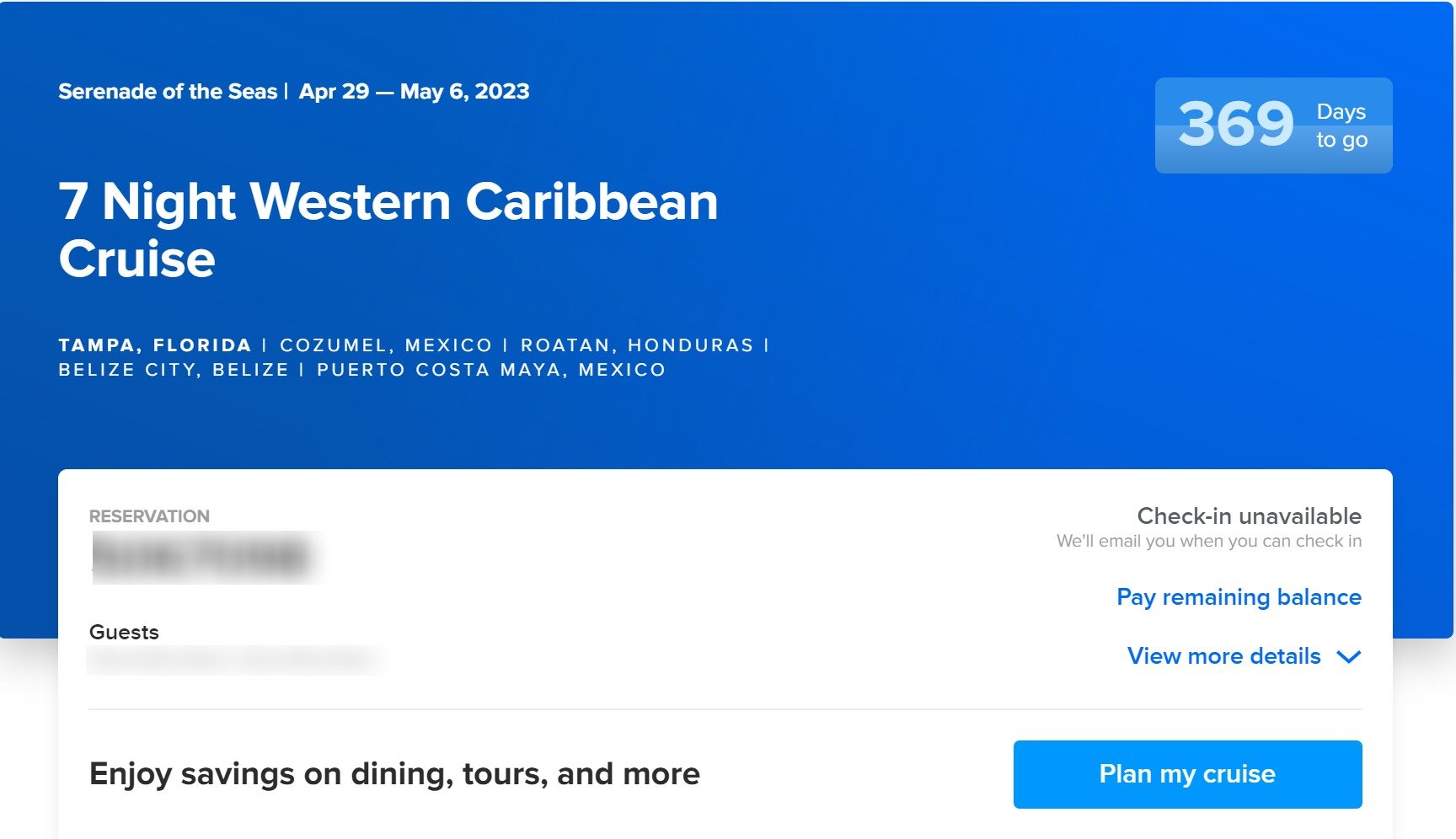Click the Tampa, Florida departure port
The width and height of the screenshot is (1456, 839).
[x=154, y=344]
